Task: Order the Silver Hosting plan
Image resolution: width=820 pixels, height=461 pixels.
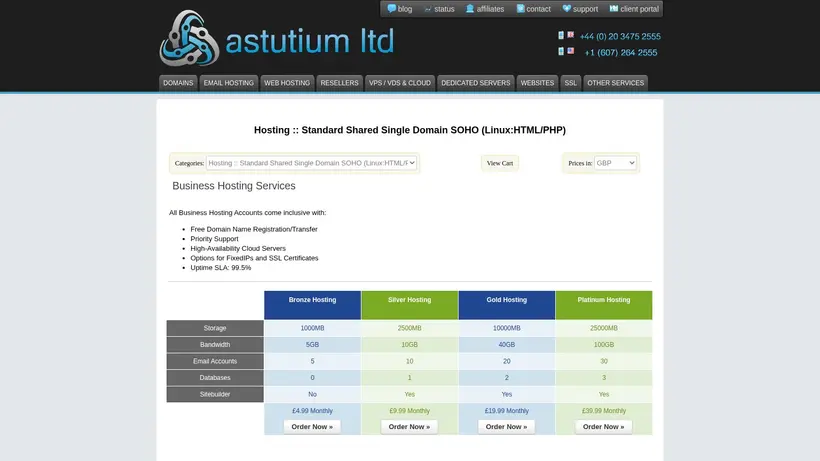Action: [409, 427]
